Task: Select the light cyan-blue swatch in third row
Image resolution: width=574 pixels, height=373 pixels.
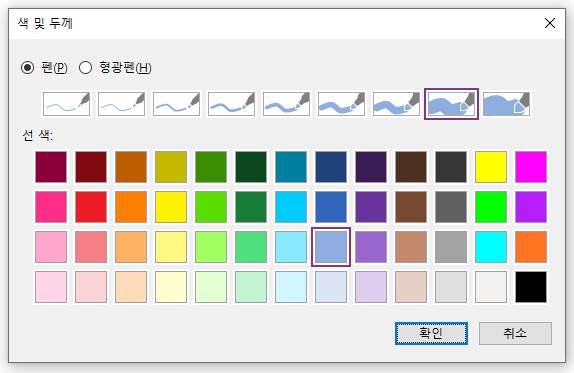Action: point(291,247)
